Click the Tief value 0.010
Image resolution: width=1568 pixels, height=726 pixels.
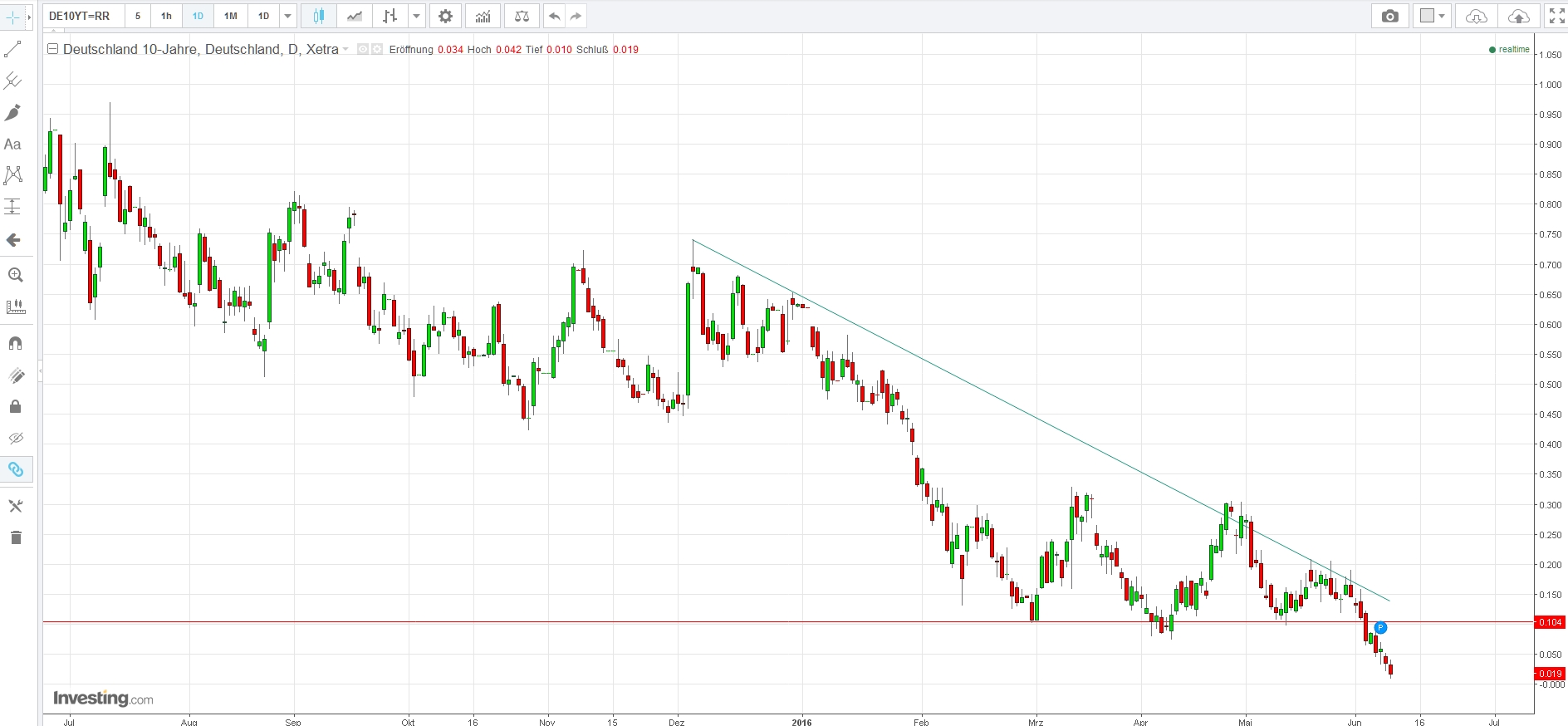click(559, 50)
